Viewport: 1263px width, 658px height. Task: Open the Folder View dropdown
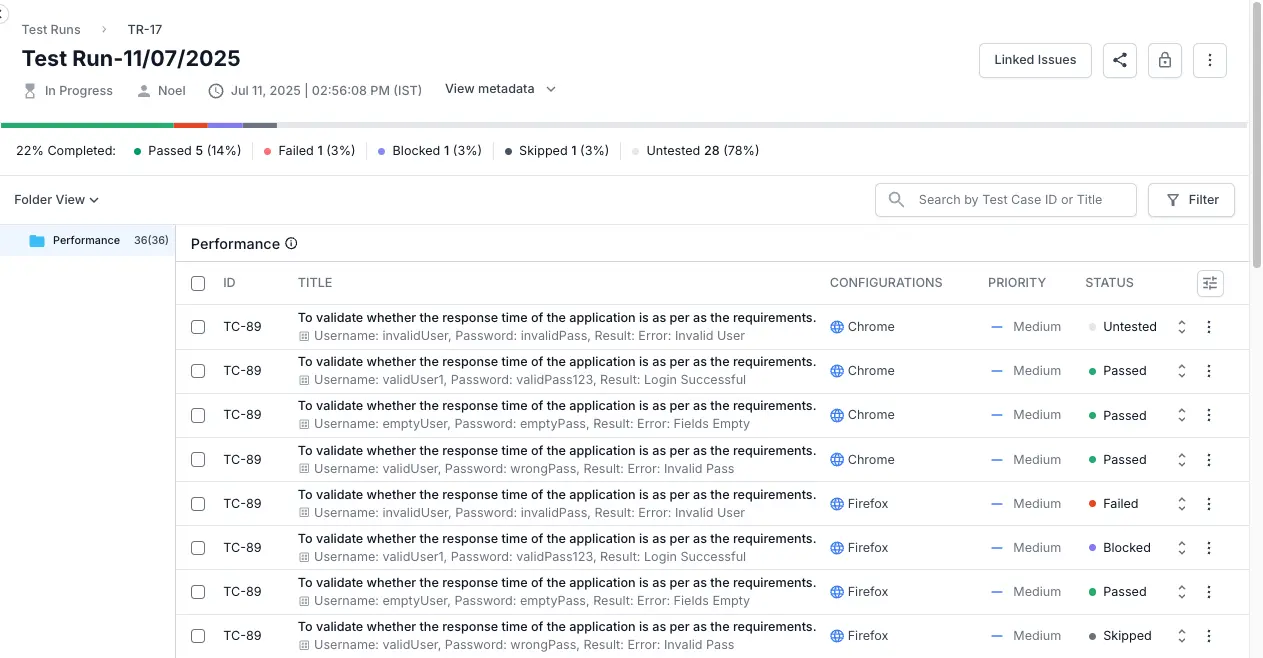(56, 200)
